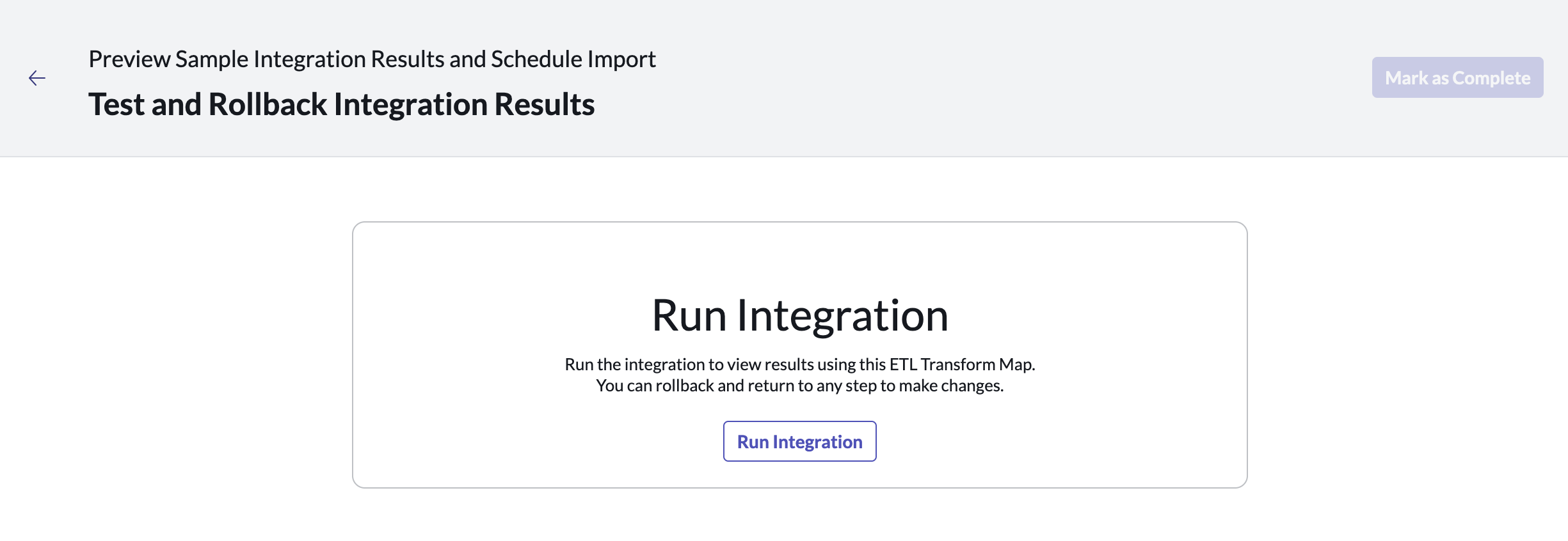Click the 'Run the integration to view results' description

coord(800,364)
